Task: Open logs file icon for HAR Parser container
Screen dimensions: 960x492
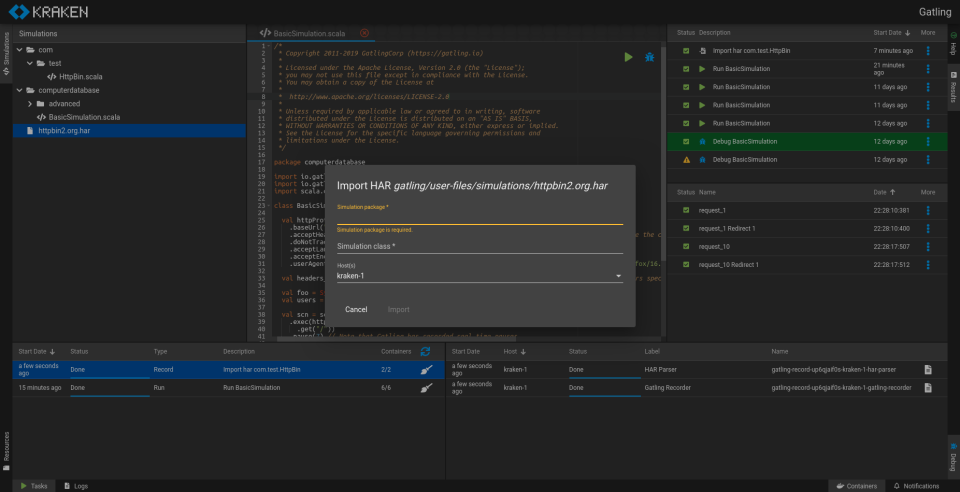Action: click(928, 369)
